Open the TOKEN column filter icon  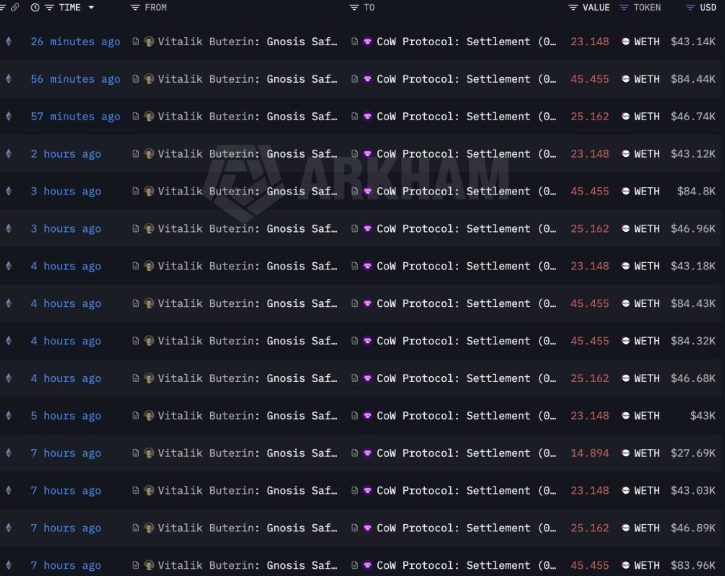[x=624, y=7]
